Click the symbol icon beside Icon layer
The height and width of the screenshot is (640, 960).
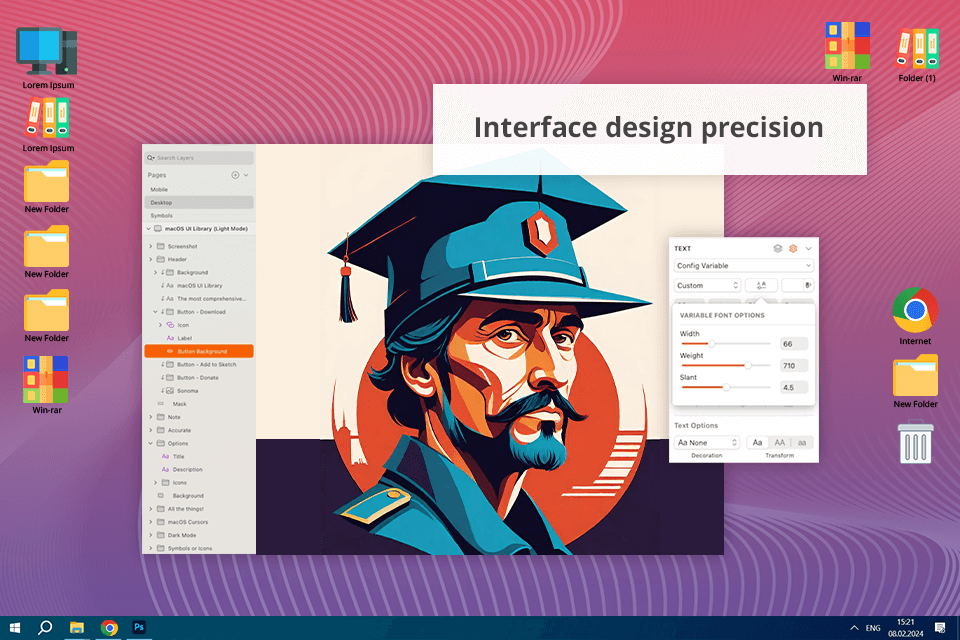tap(171, 325)
